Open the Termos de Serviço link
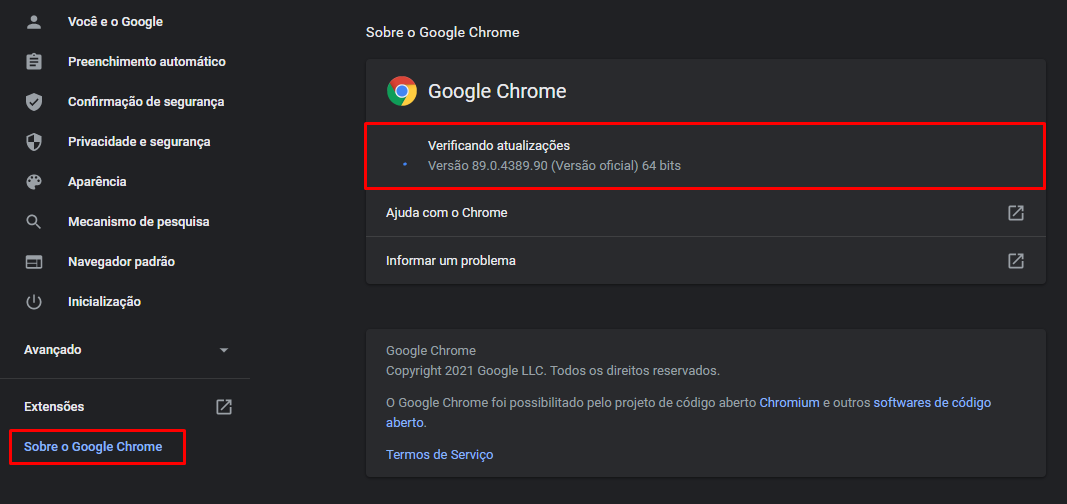 pyautogui.click(x=439, y=455)
